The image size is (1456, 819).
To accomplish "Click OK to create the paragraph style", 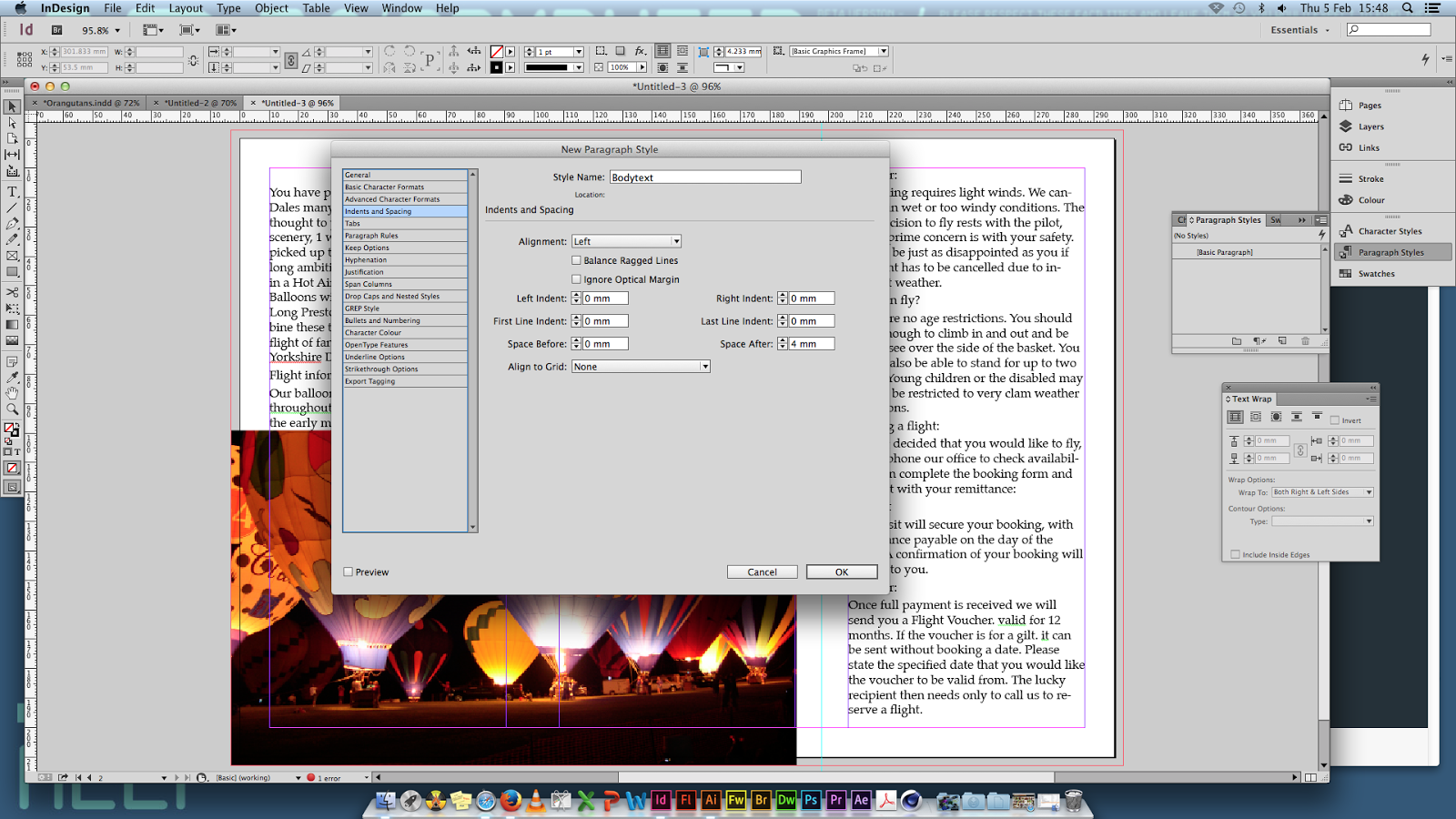I will pos(842,571).
